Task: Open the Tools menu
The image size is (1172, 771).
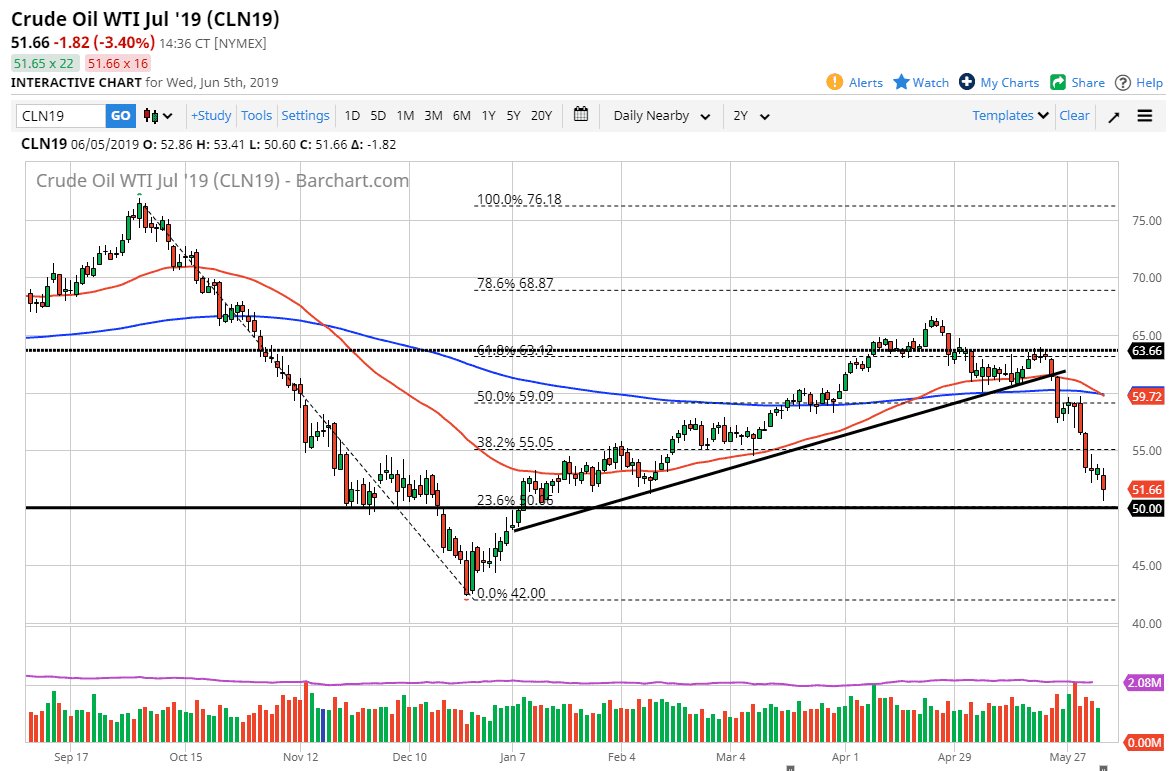Action: (257, 116)
